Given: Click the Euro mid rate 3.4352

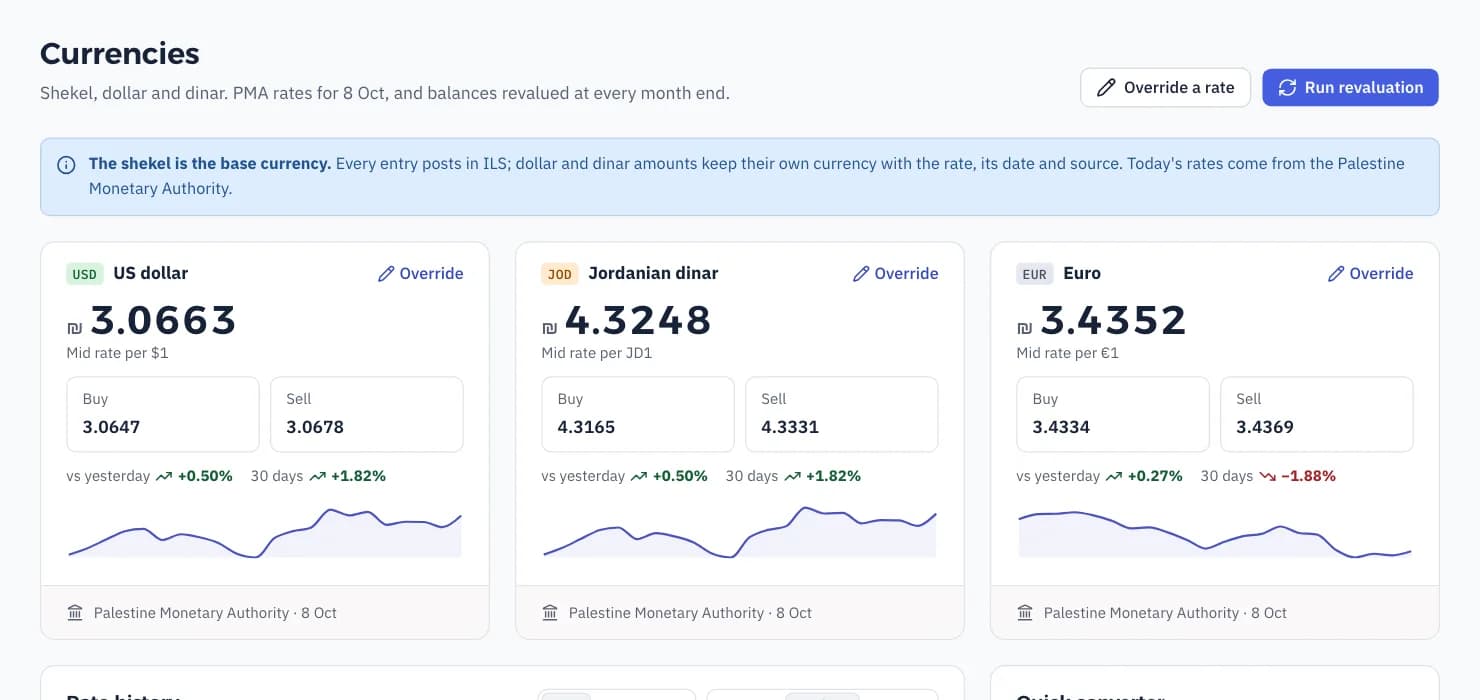Looking at the screenshot, I should click(x=1113, y=320).
